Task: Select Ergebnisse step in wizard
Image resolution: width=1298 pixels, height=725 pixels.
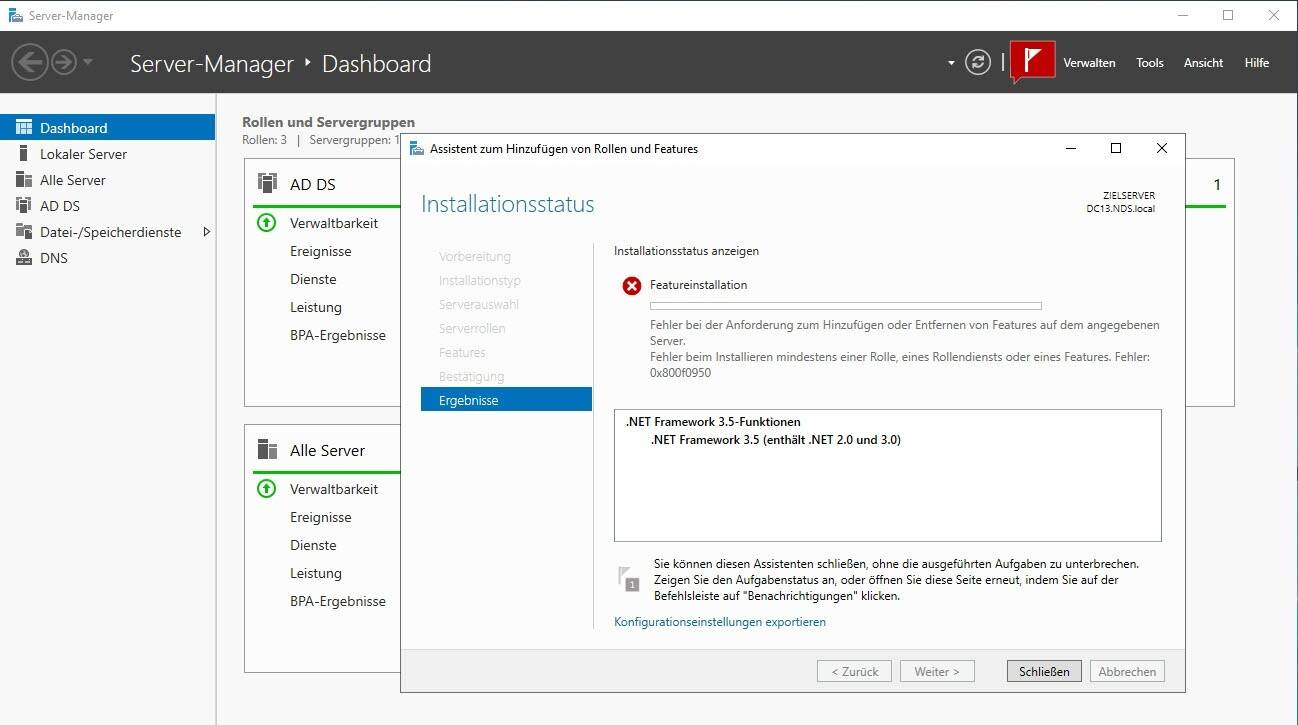Action: point(506,400)
